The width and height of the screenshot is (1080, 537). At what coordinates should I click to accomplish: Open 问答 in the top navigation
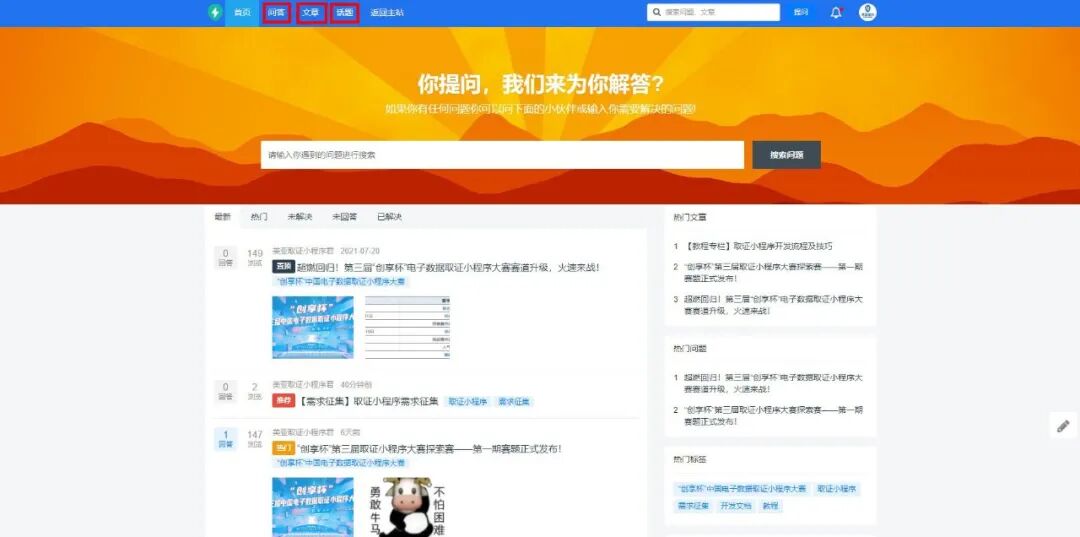(x=276, y=12)
